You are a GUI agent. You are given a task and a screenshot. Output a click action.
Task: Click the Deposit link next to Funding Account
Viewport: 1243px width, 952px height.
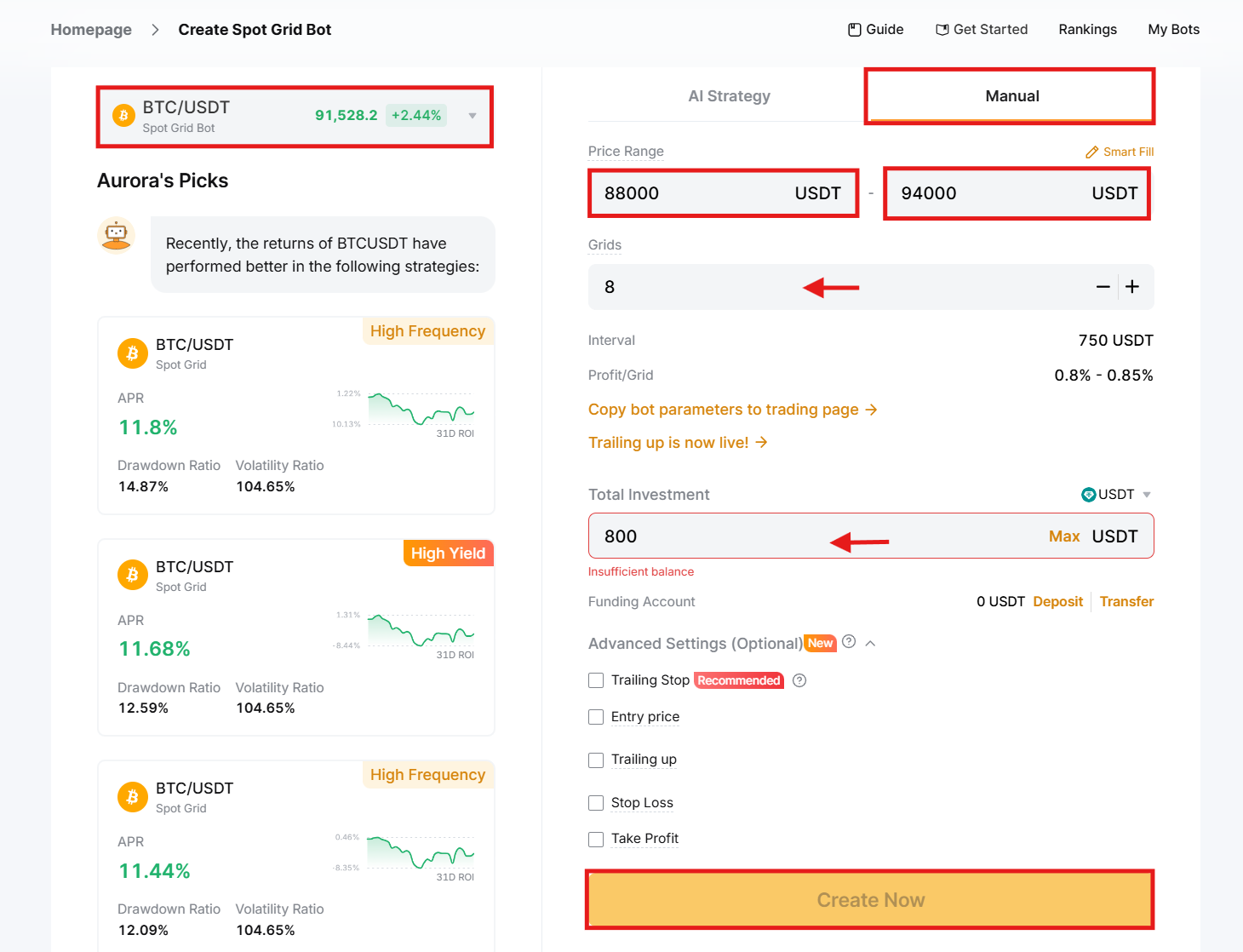click(1057, 601)
